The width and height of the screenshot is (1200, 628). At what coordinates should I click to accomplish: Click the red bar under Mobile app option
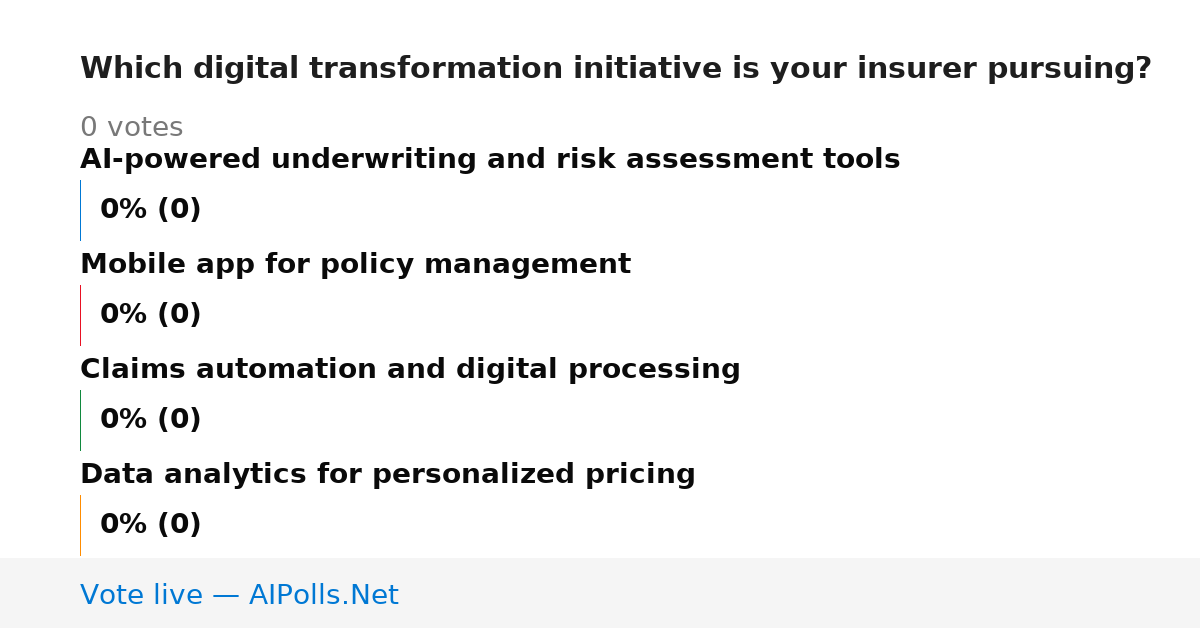[x=80, y=315]
